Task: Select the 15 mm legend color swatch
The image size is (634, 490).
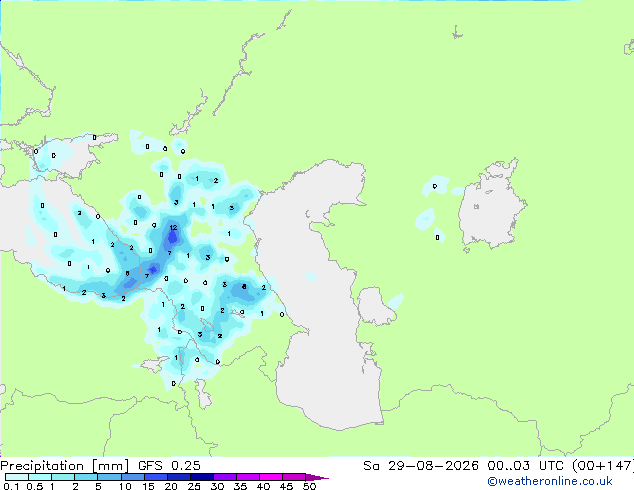Action: [155, 477]
